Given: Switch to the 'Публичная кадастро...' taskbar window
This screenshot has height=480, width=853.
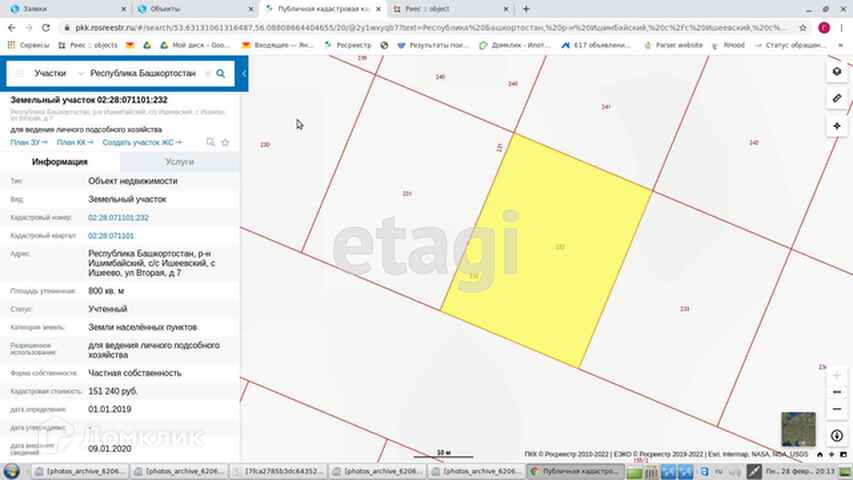Looking at the screenshot, I should 575,471.
